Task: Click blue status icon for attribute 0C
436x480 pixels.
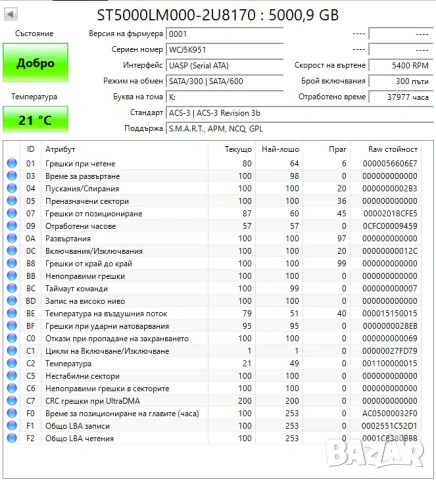Action: [12, 251]
